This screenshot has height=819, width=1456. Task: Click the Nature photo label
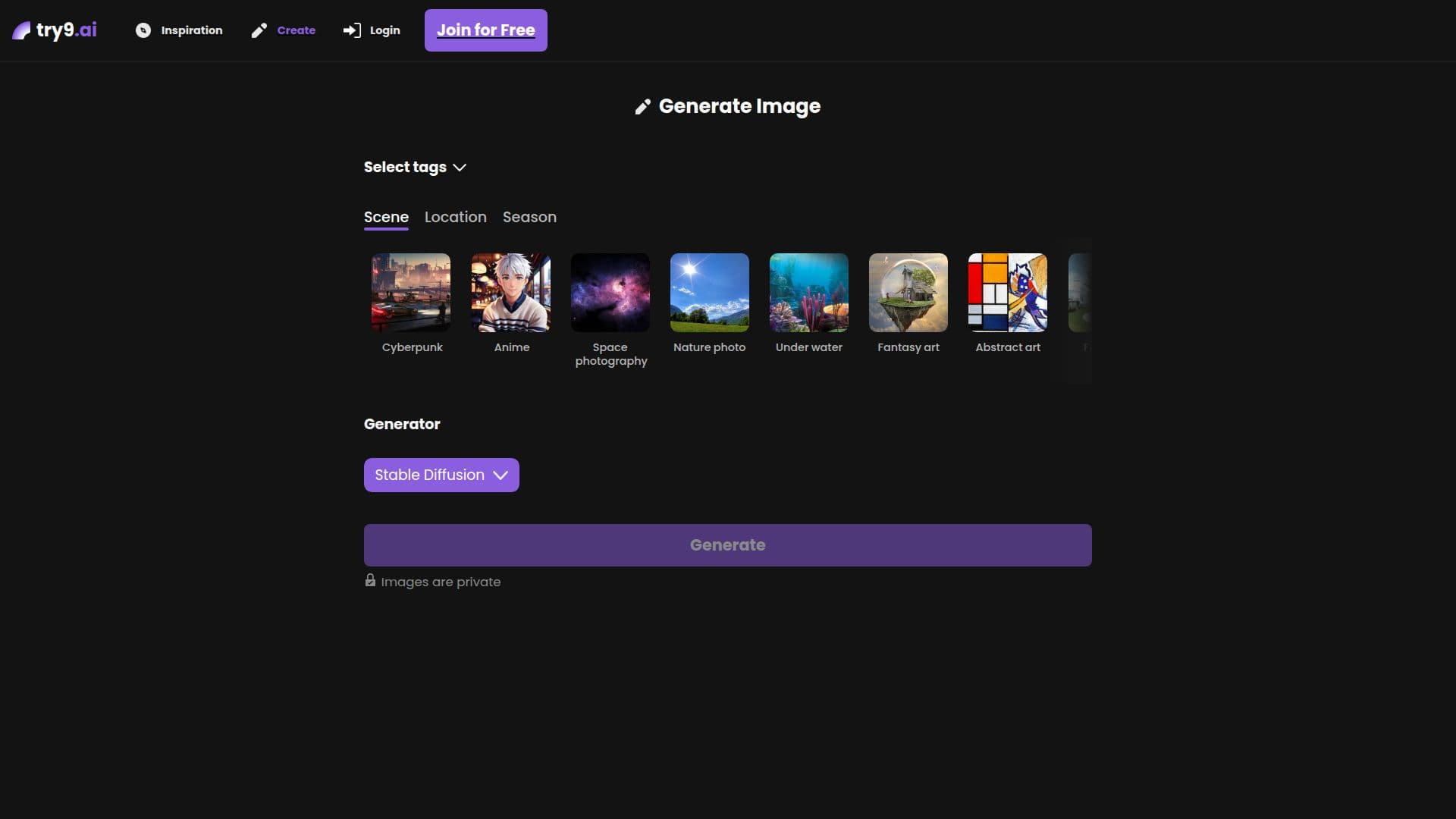click(x=710, y=347)
